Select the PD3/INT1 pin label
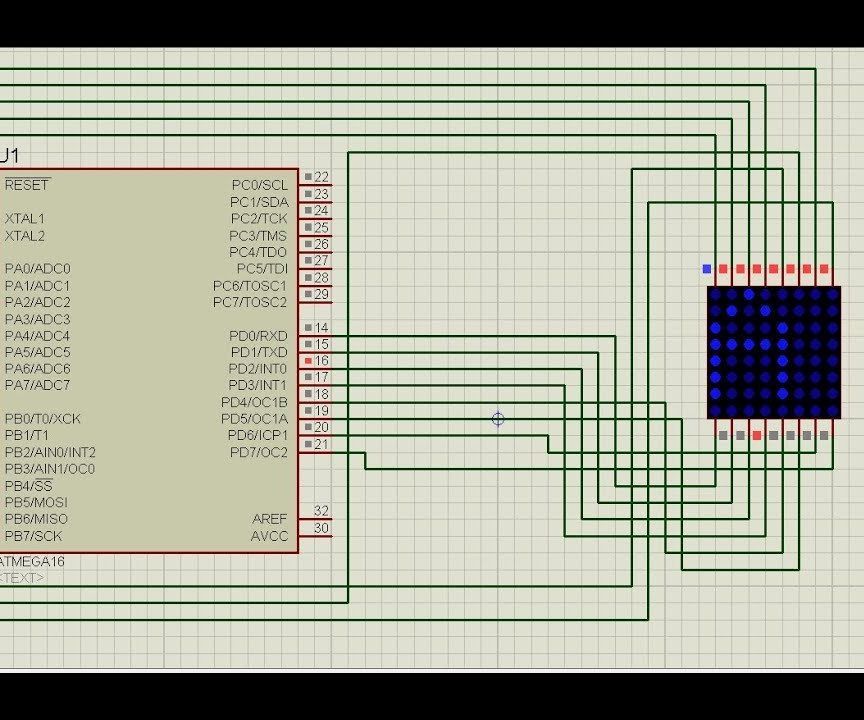The image size is (864, 720). pyautogui.click(x=257, y=385)
